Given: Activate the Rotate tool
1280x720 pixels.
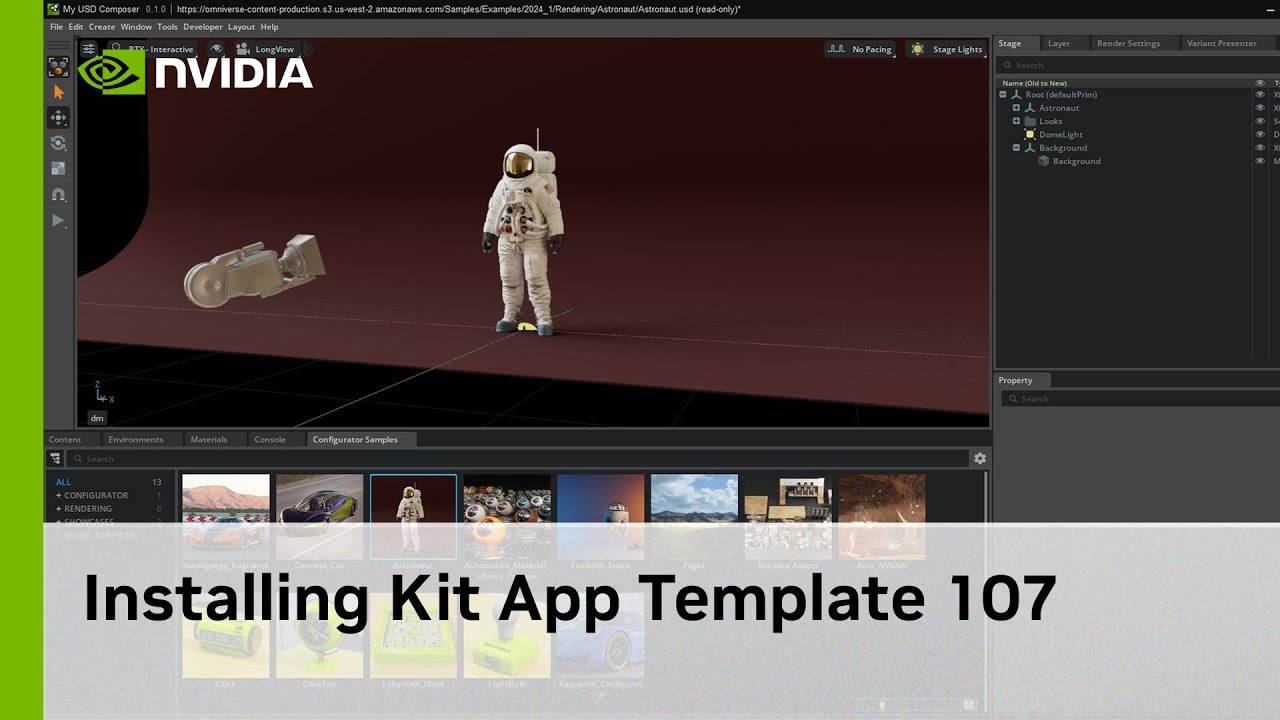Looking at the screenshot, I should point(58,143).
